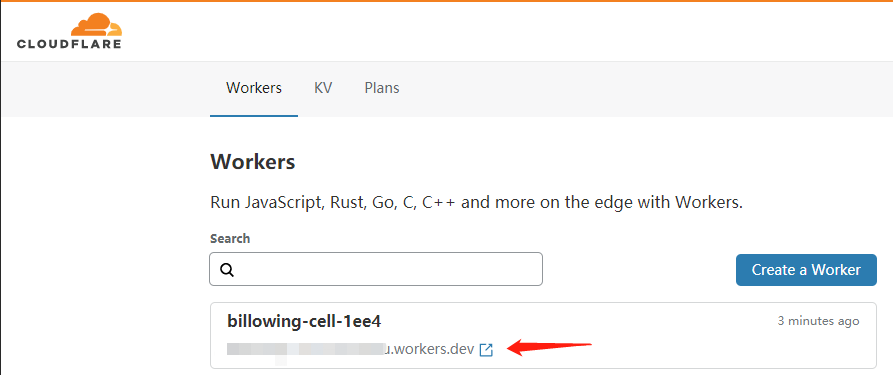Click the magnifying glass search icon
Viewport: 893px width, 375px height.
(227, 270)
